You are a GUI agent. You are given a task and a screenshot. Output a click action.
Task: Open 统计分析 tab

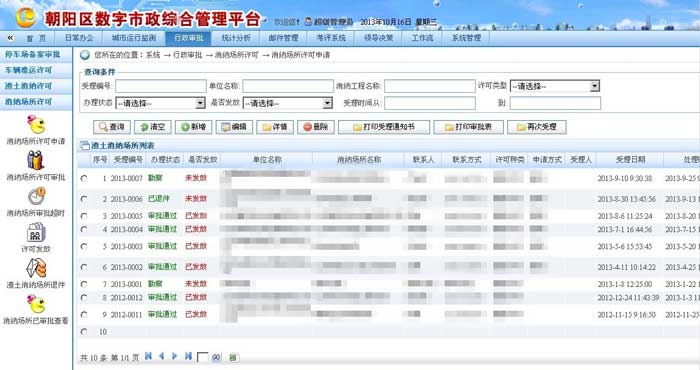pyautogui.click(x=236, y=38)
